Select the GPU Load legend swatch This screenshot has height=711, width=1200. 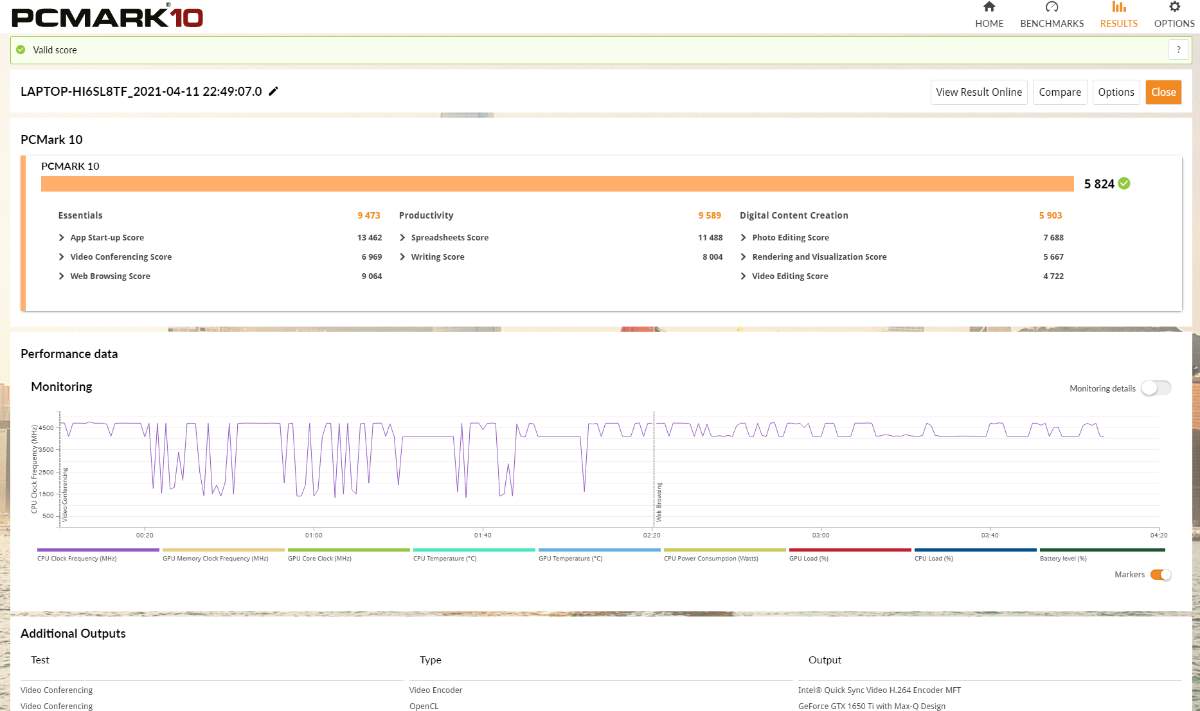850,550
